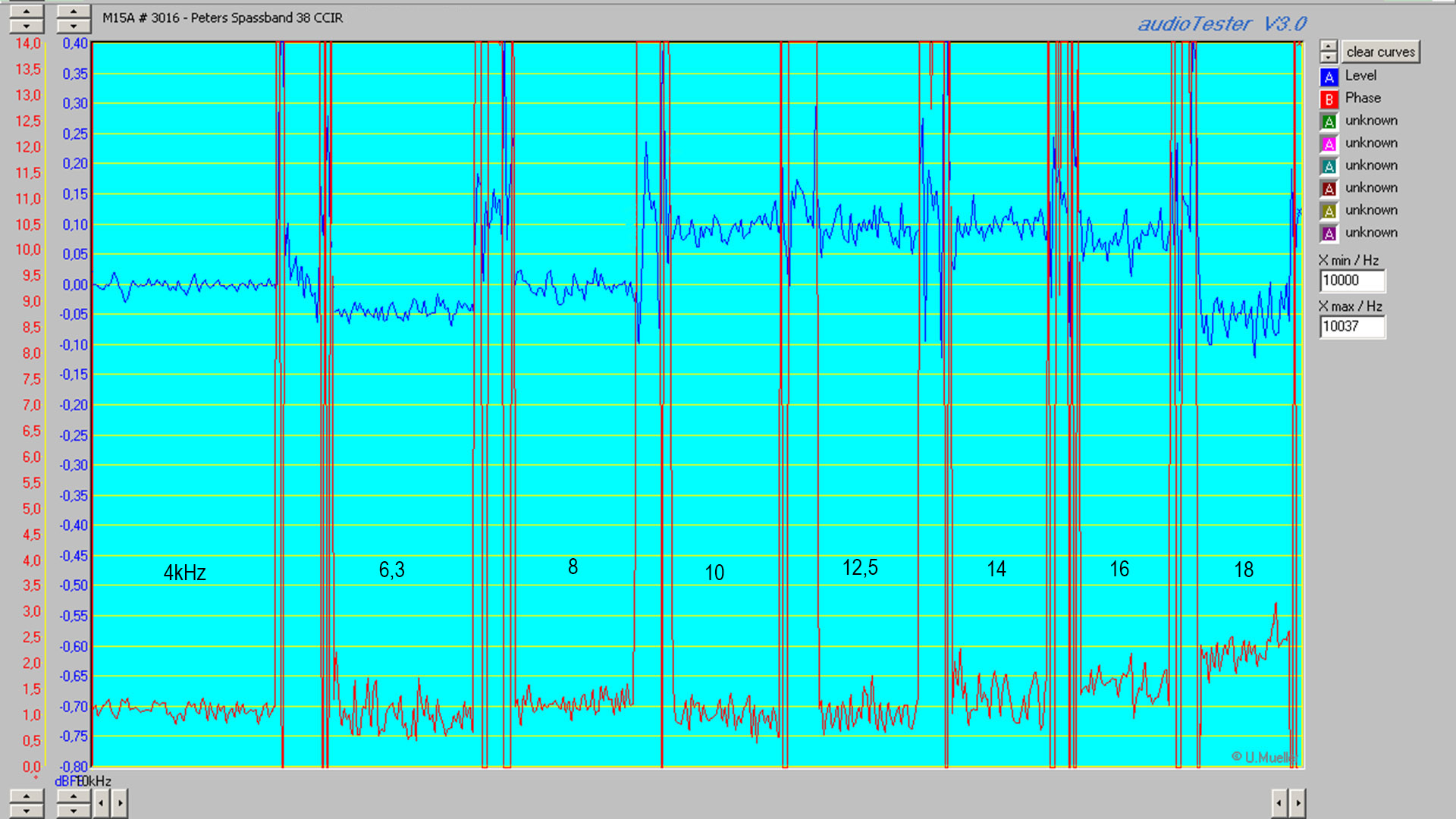This screenshot has width=1456, height=819.
Task: Click top blue axis down arrow
Action: pyautogui.click(x=74, y=27)
